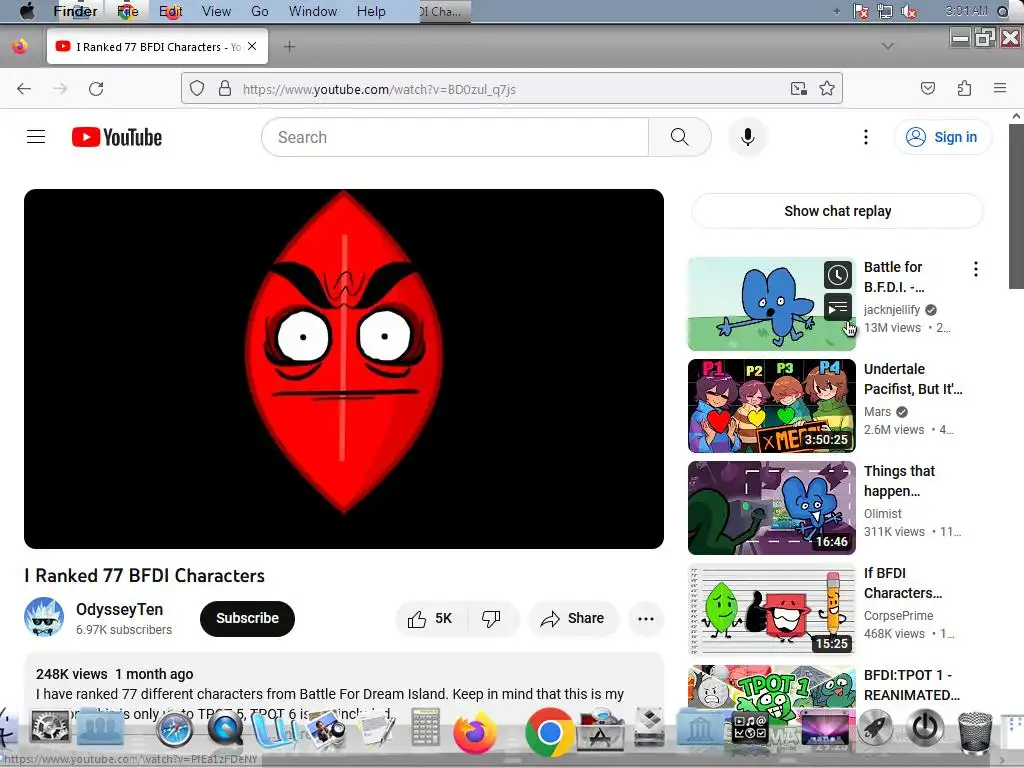Open the Window menu

313,11
